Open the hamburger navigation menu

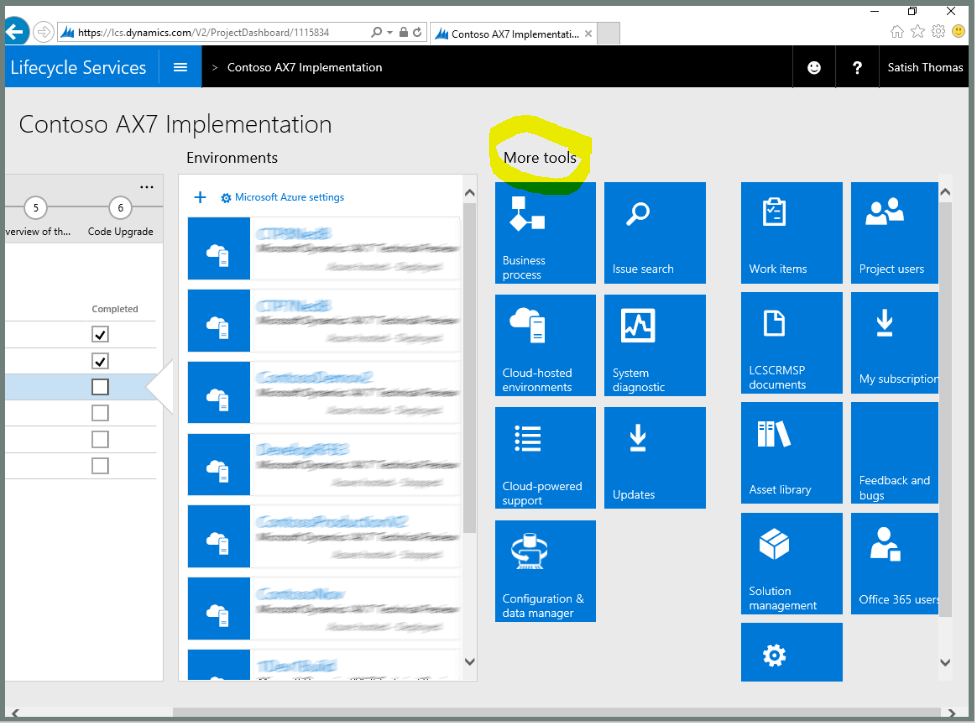coord(180,67)
